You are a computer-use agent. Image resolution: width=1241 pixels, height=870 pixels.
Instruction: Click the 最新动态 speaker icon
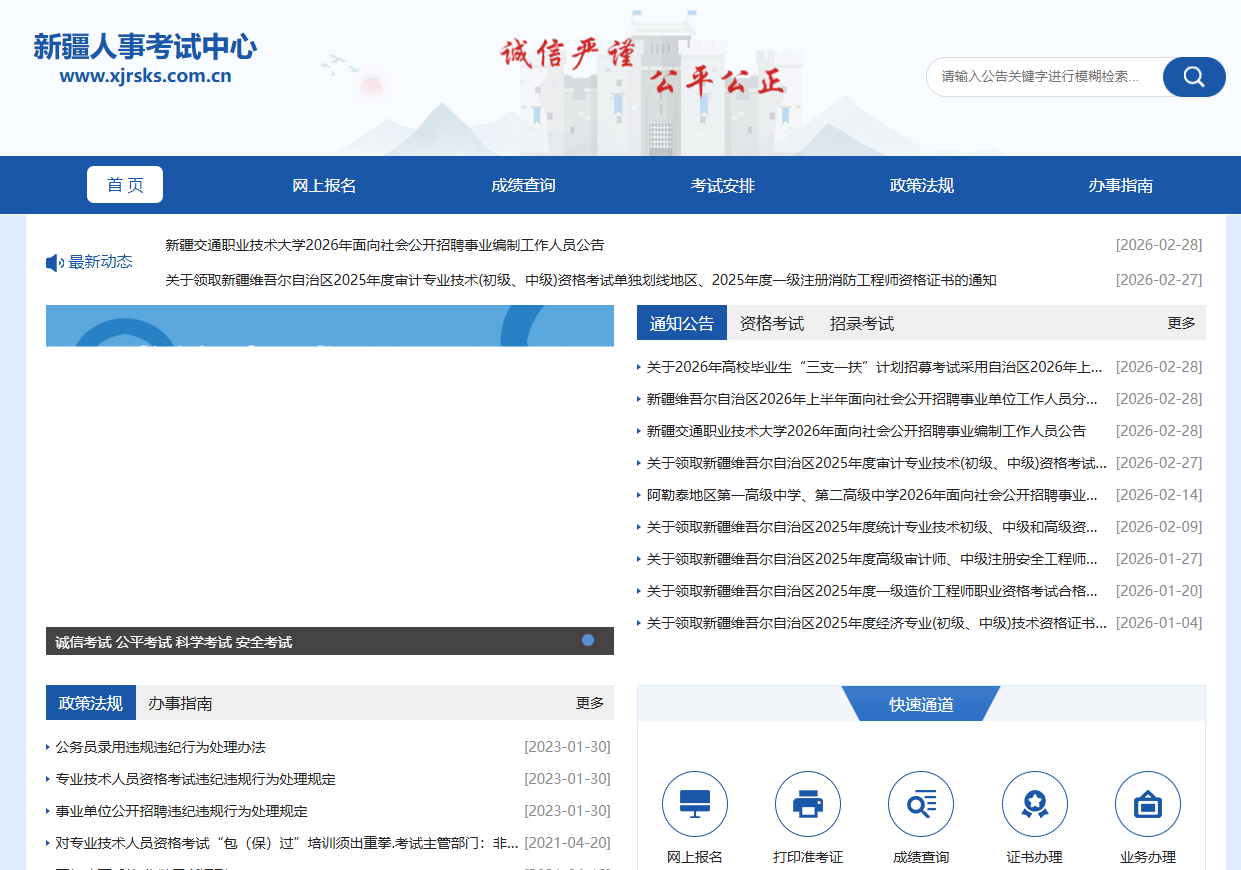coord(55,263)
